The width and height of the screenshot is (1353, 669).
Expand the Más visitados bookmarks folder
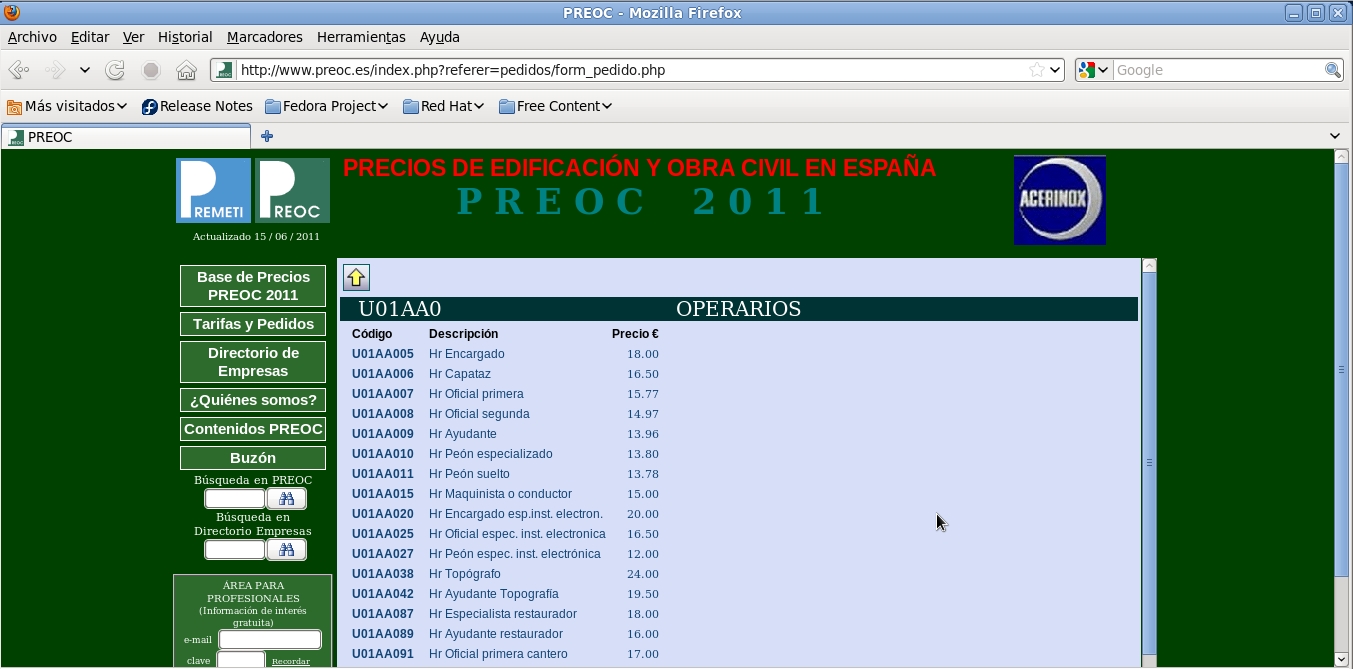coord(67,106)
